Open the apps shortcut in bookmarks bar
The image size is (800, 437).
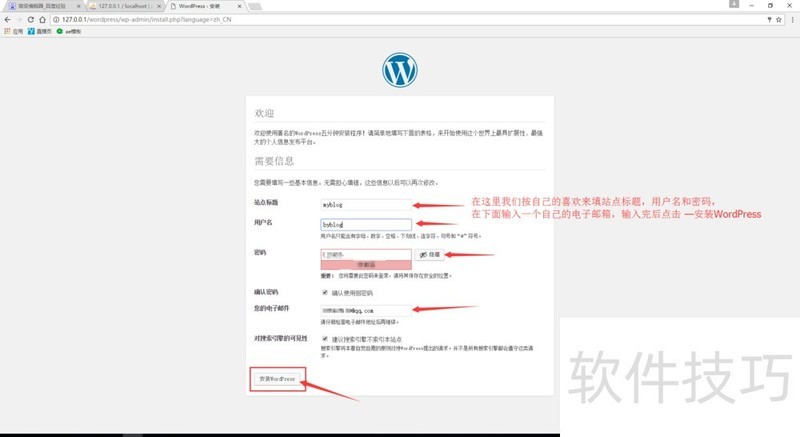pyautogui.click(x=13, y=31)
